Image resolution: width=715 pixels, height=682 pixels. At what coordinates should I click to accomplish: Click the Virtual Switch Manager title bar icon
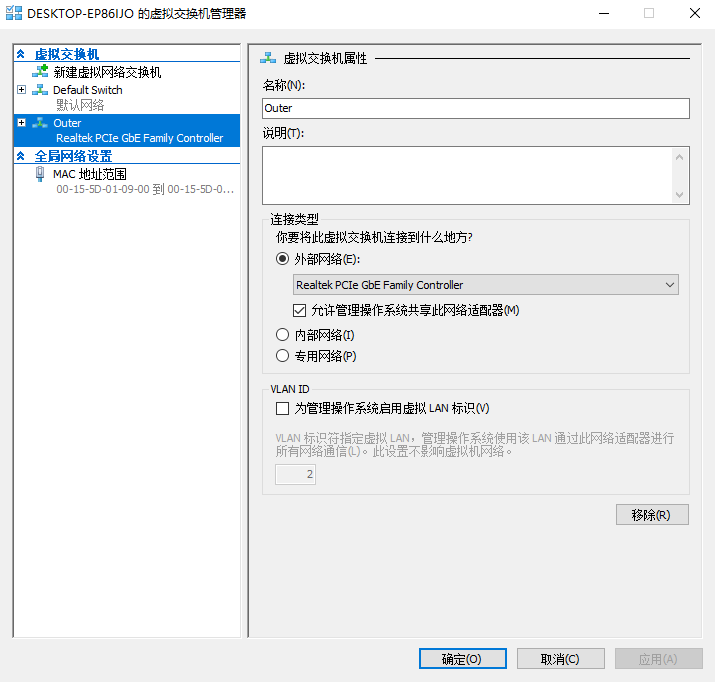[x=14, y=13]
